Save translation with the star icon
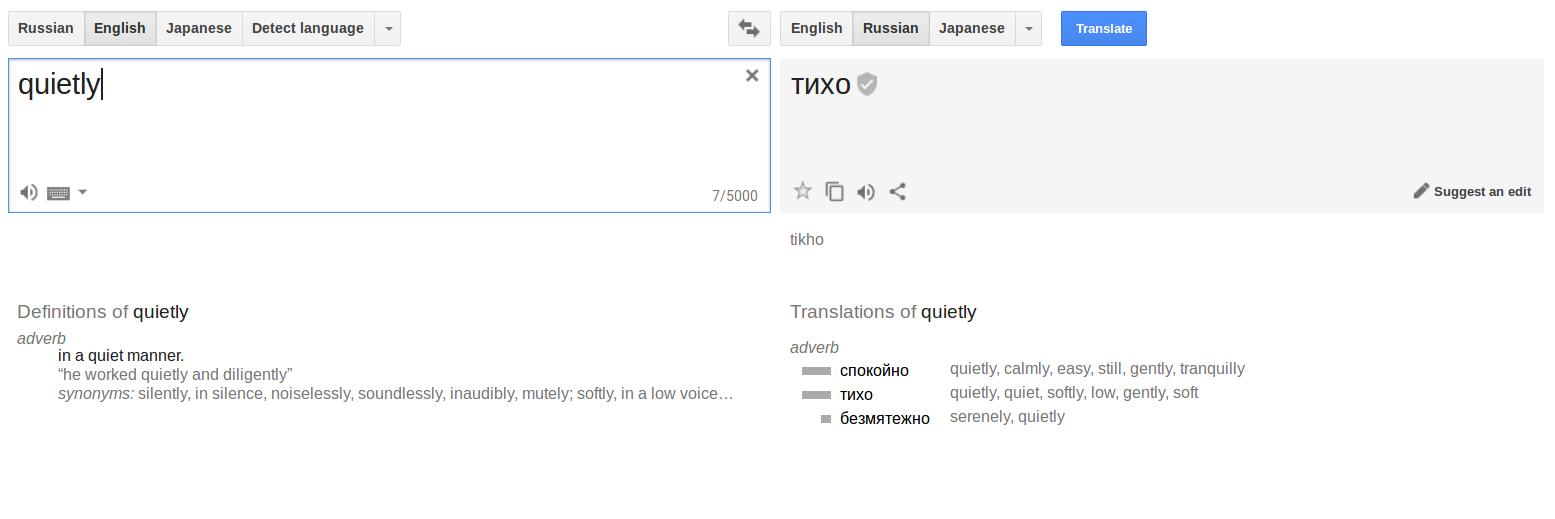Screen dimensions: 1555x519 pos(802,191)
